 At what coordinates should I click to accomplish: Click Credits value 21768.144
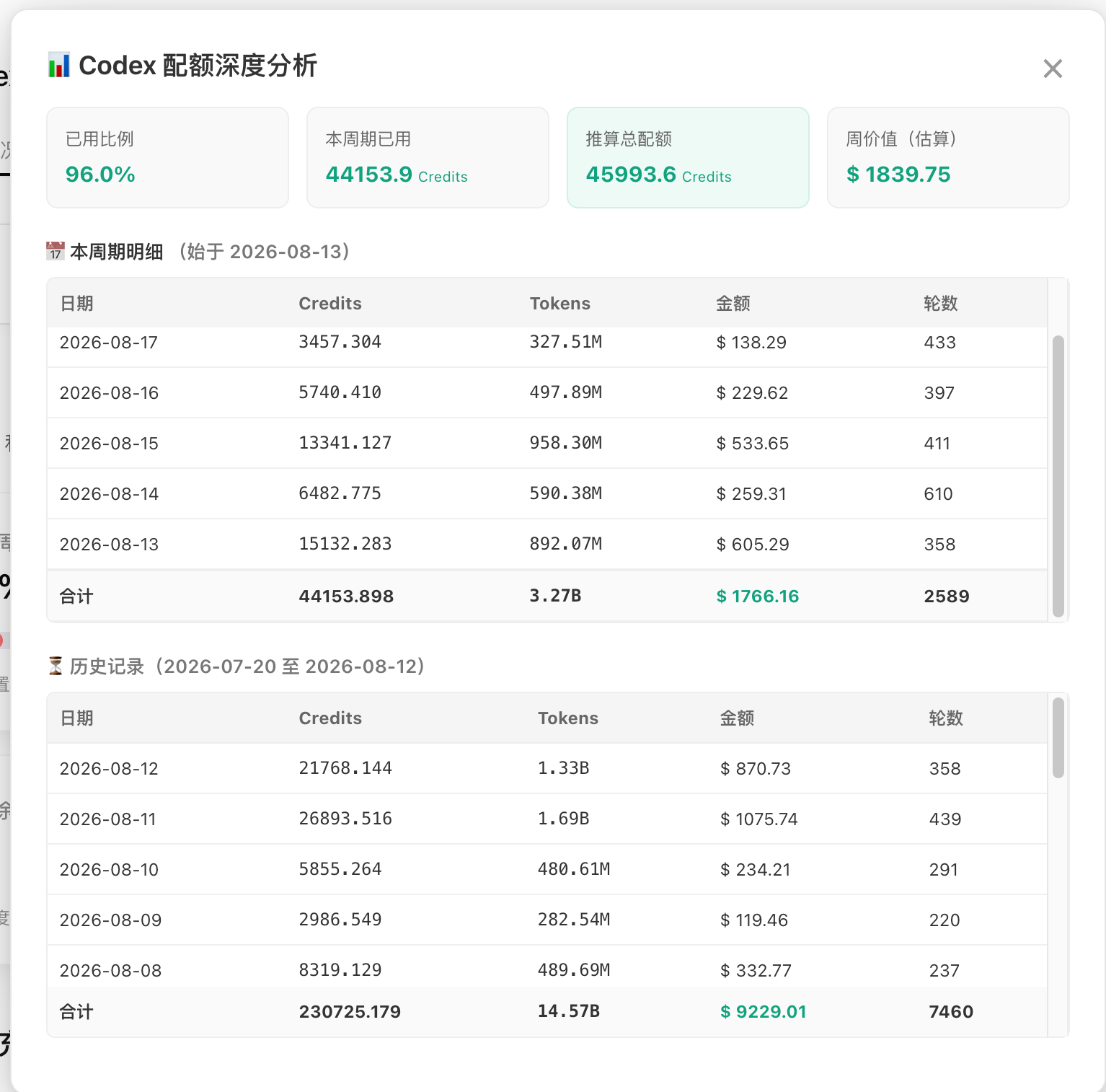[x=345, y=768]
